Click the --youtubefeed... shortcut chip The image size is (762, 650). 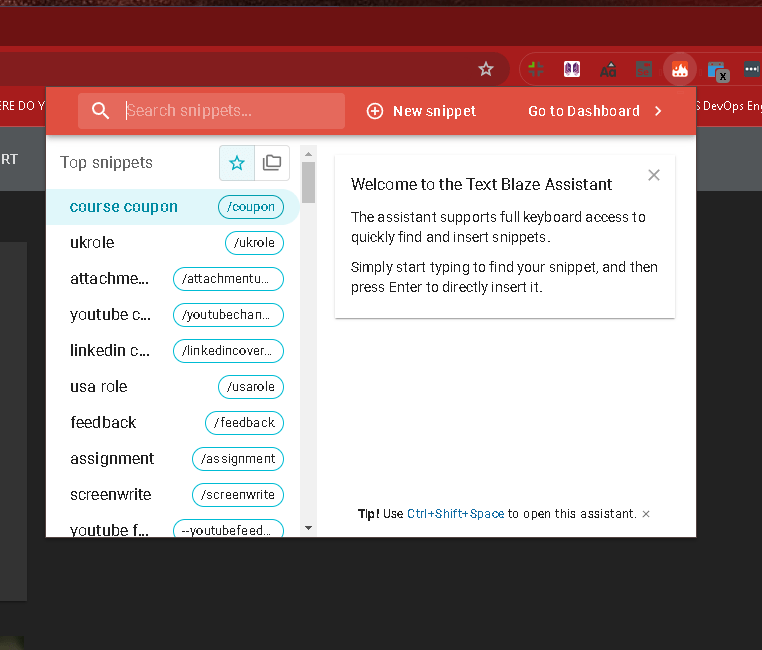click(x=228, y=528)
